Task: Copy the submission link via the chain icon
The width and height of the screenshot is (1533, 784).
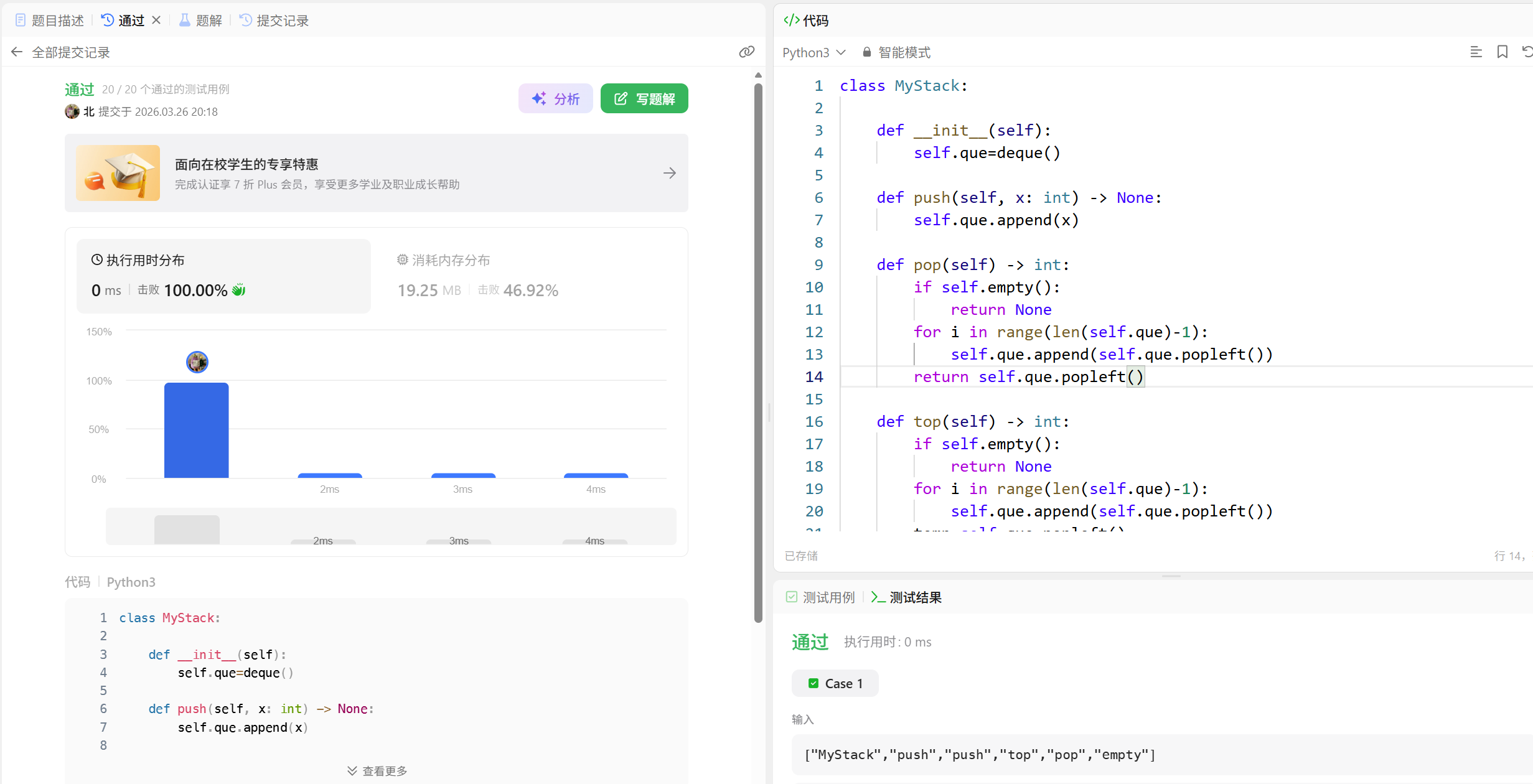Action: click(x=746, y=52)
